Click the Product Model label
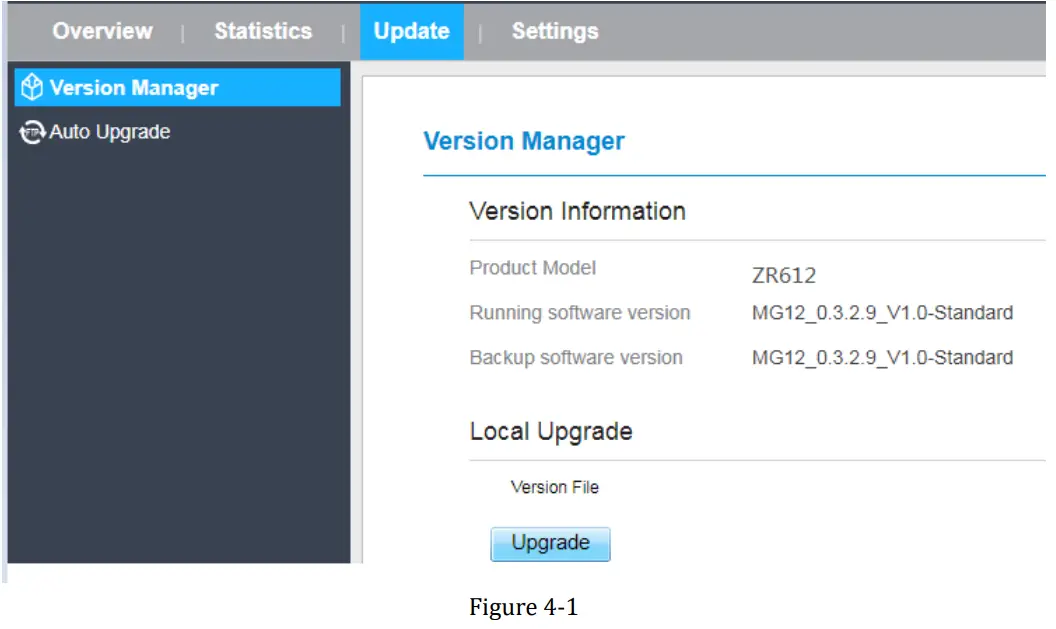The image size is (1056, 629). click(532, 268)
